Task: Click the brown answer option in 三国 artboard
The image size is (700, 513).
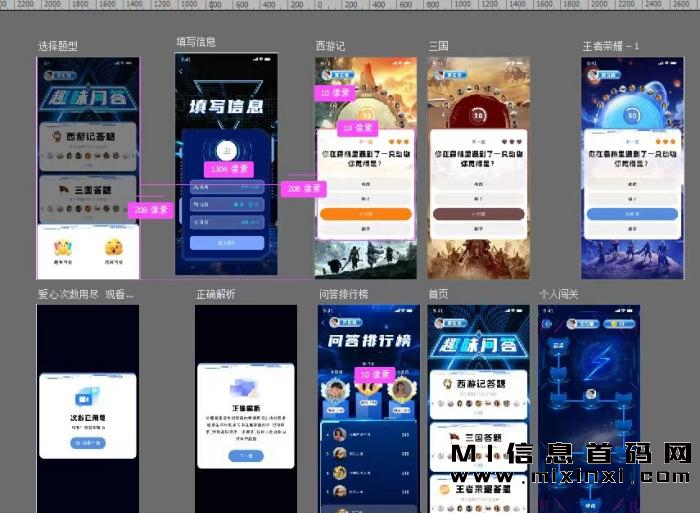Action: pos(479,214)
